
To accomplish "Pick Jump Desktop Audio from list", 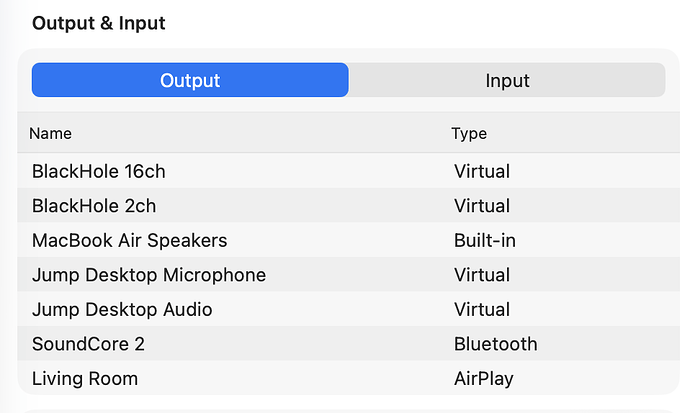I will coord(122,310).
